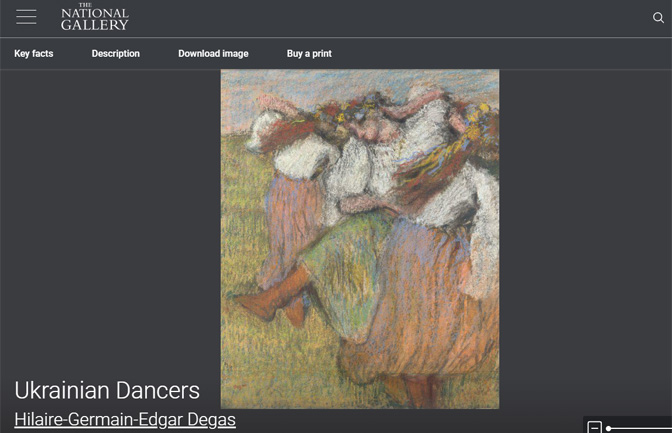The image size is (672, 433).
Task: Choose the Buy a print option
Action: [309, 54]
